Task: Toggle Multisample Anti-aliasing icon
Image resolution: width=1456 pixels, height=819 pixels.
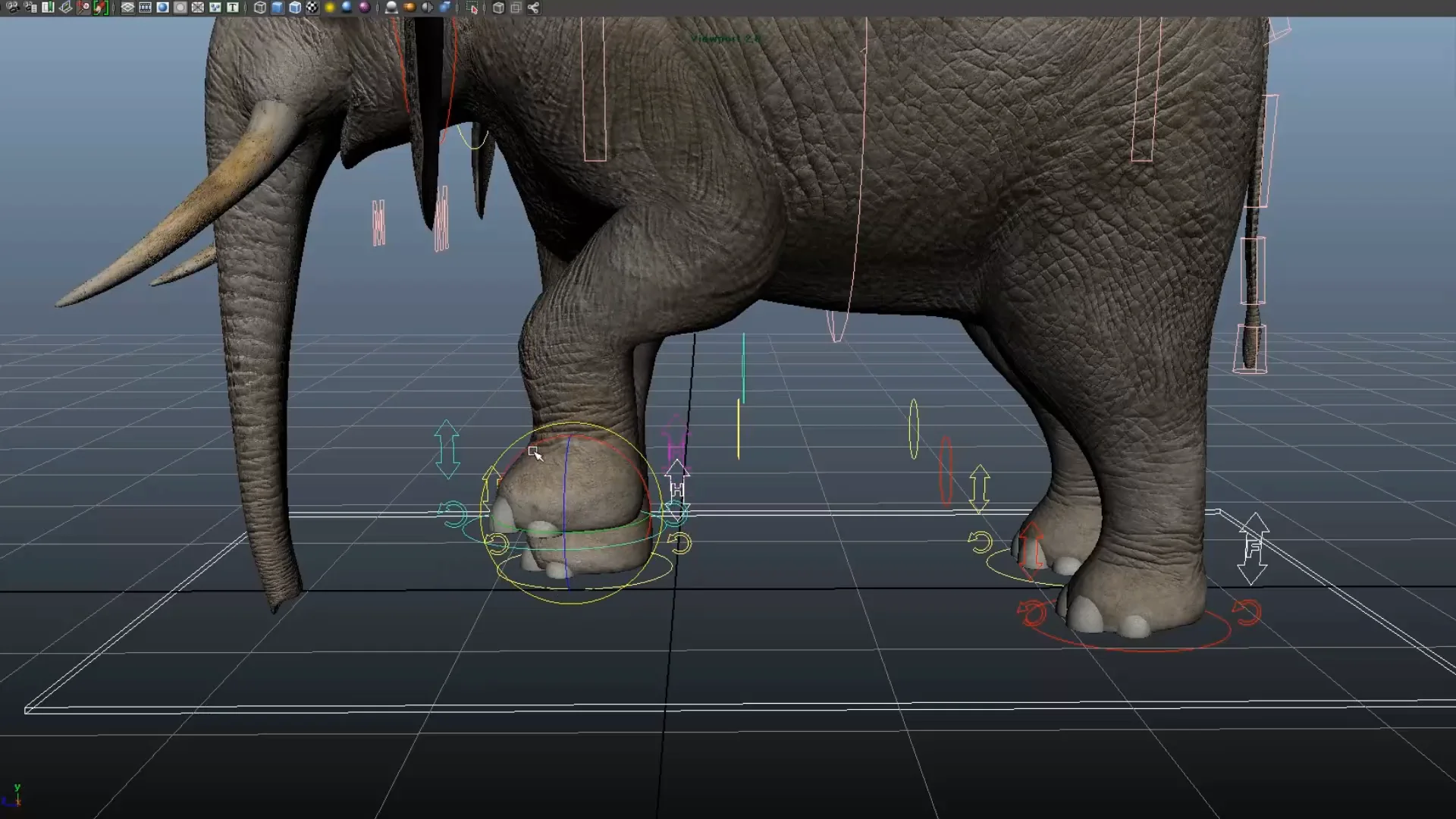Action: point(426,8)
